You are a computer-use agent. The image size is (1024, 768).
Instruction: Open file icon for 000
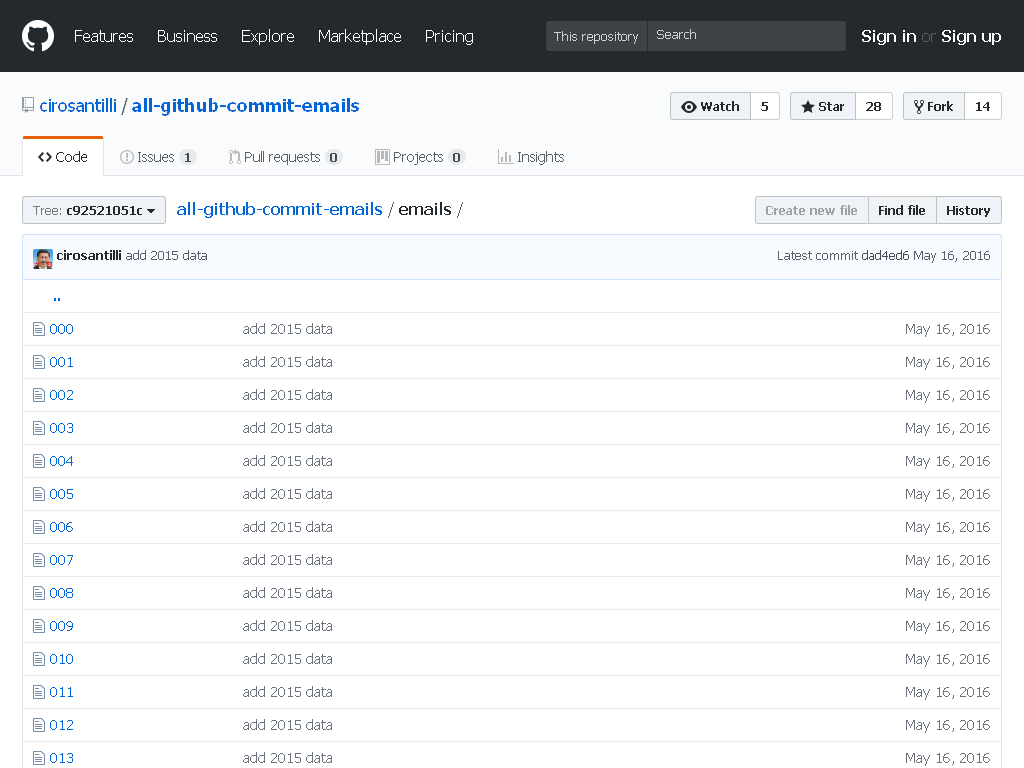pos(39,329)
